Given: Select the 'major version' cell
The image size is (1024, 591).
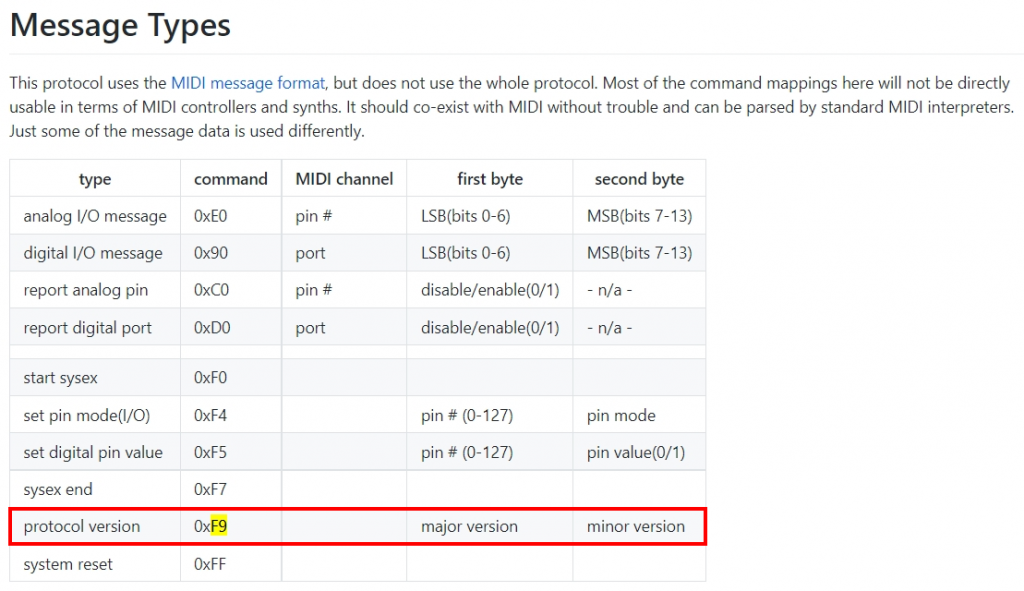Looking at the screenshot, I should [x=469, y=526].
